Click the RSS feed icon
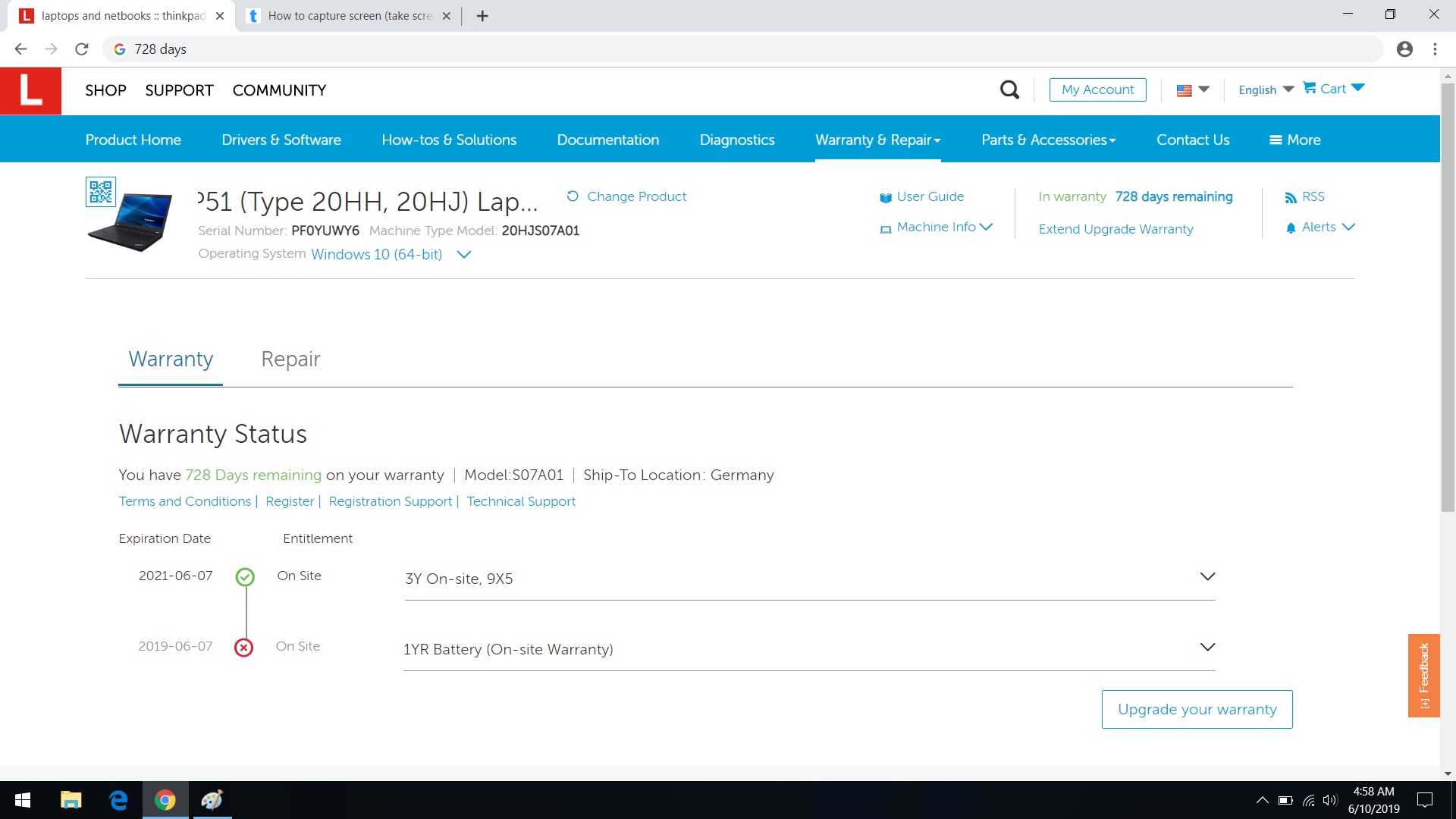 [1290, 197]
